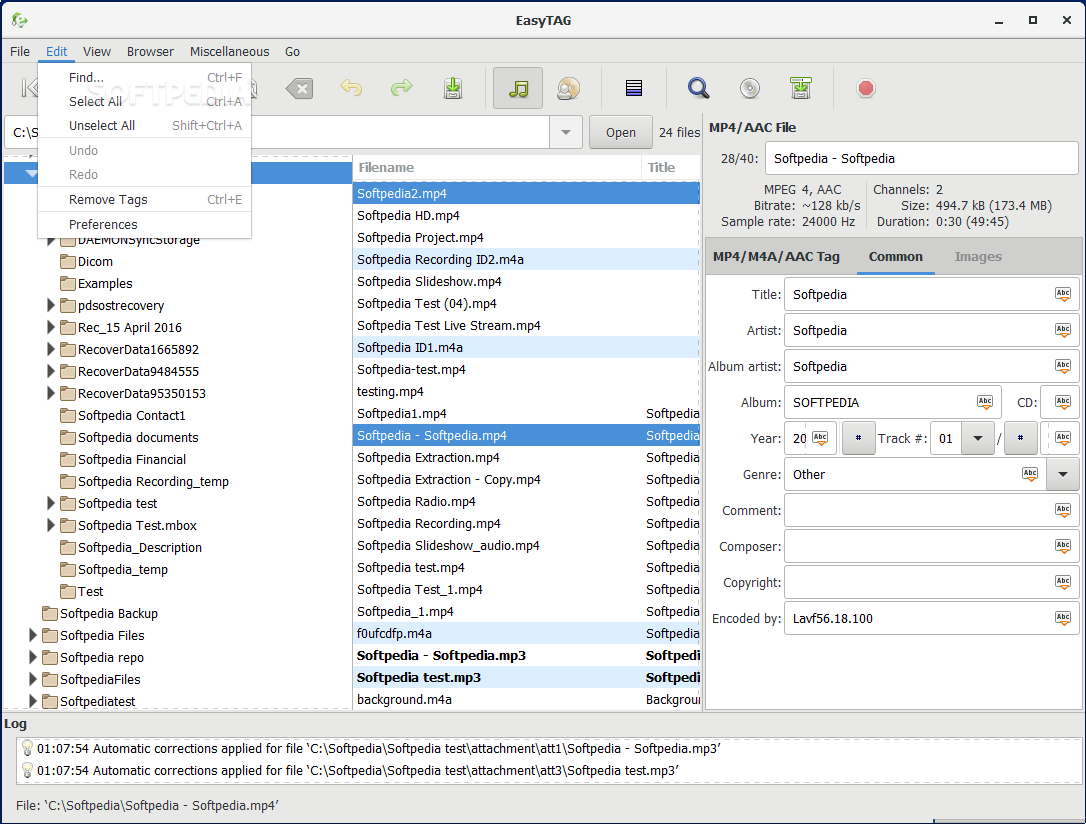This screenshot has height=824, width=1086.
Task: Expand the SoftpediaFiles folder
Action: pos(32,679)
